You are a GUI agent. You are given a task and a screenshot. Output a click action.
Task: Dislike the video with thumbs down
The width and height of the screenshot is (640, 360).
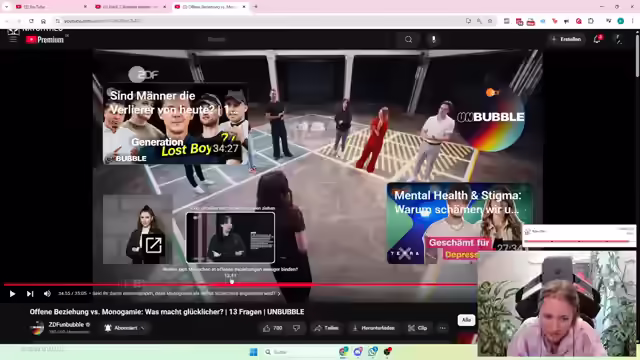click(297, 328)
